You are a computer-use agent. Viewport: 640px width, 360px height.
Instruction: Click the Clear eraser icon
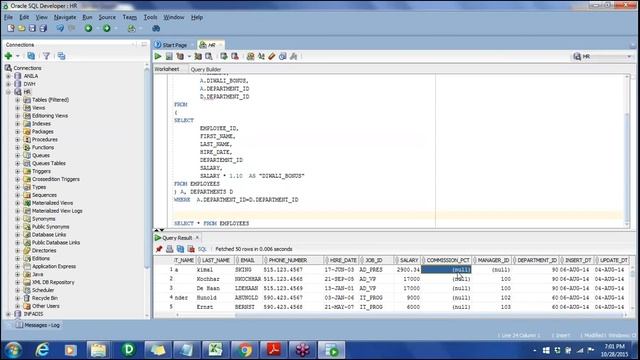272,56
